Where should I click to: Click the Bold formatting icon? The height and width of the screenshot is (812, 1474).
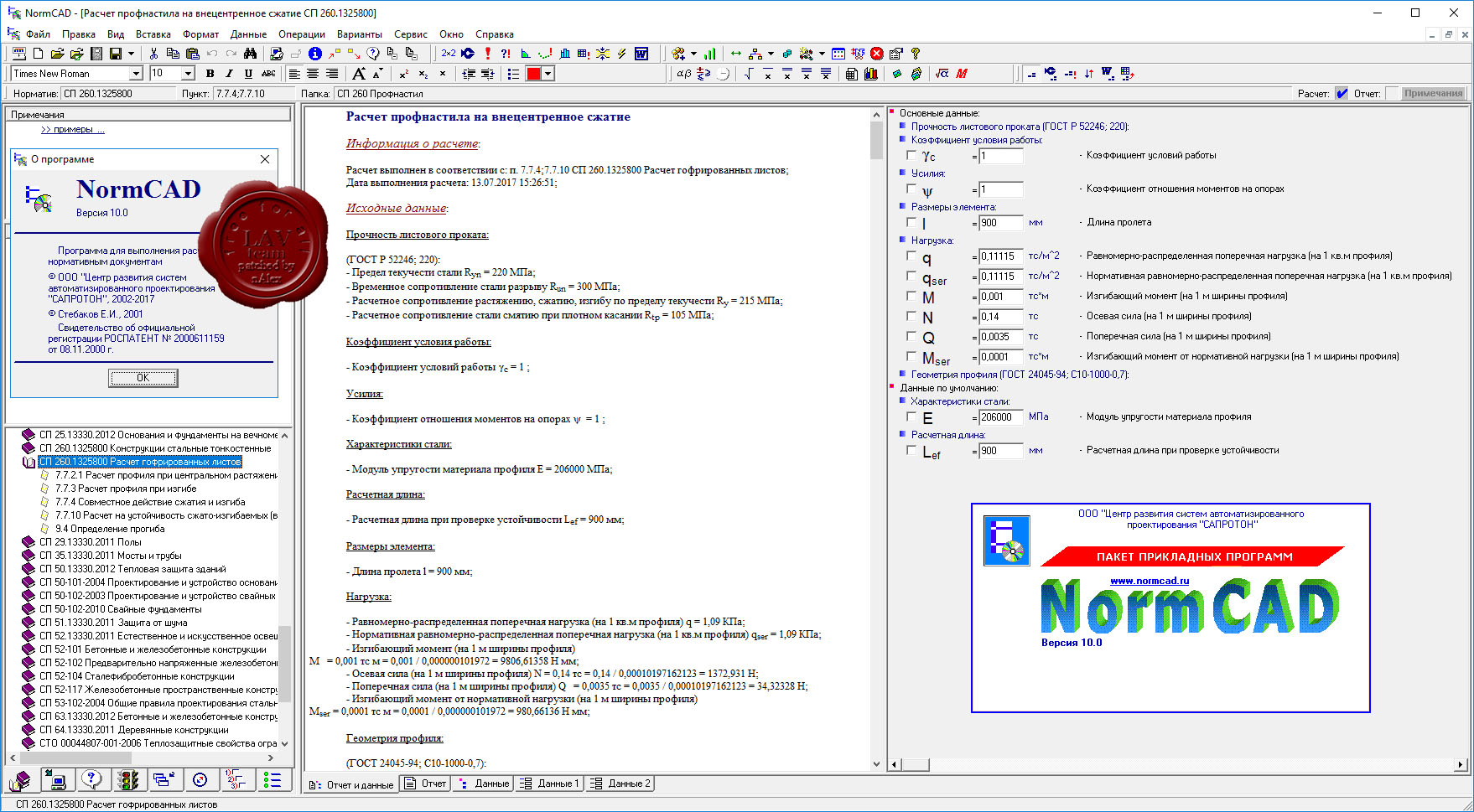pos(210,74)
